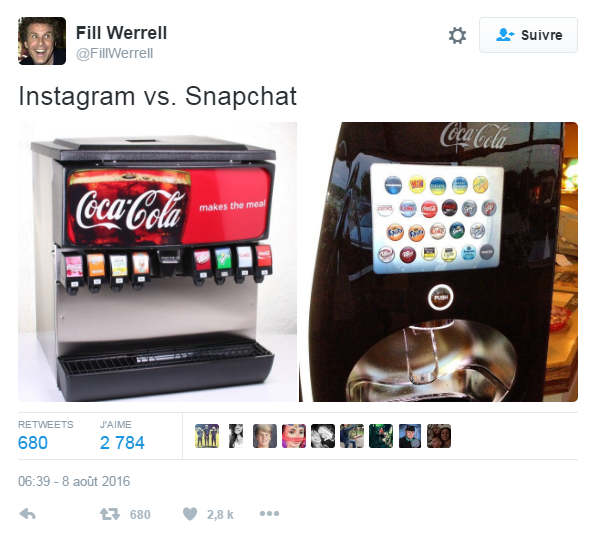Image resolution: width=594 pixels, height=542 pixels.
Task: Click the reply arrow icon
Action: coord(27,514)
